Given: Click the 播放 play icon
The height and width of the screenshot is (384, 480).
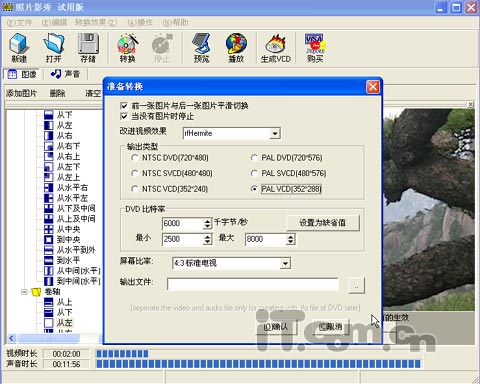Looking at the screenshot, I should point(236,48).
